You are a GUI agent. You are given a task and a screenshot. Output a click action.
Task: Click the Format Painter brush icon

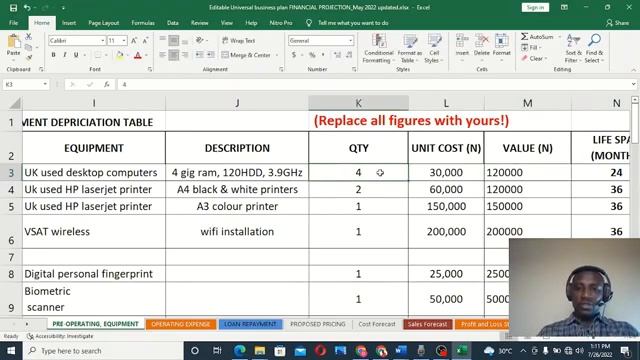29,58
